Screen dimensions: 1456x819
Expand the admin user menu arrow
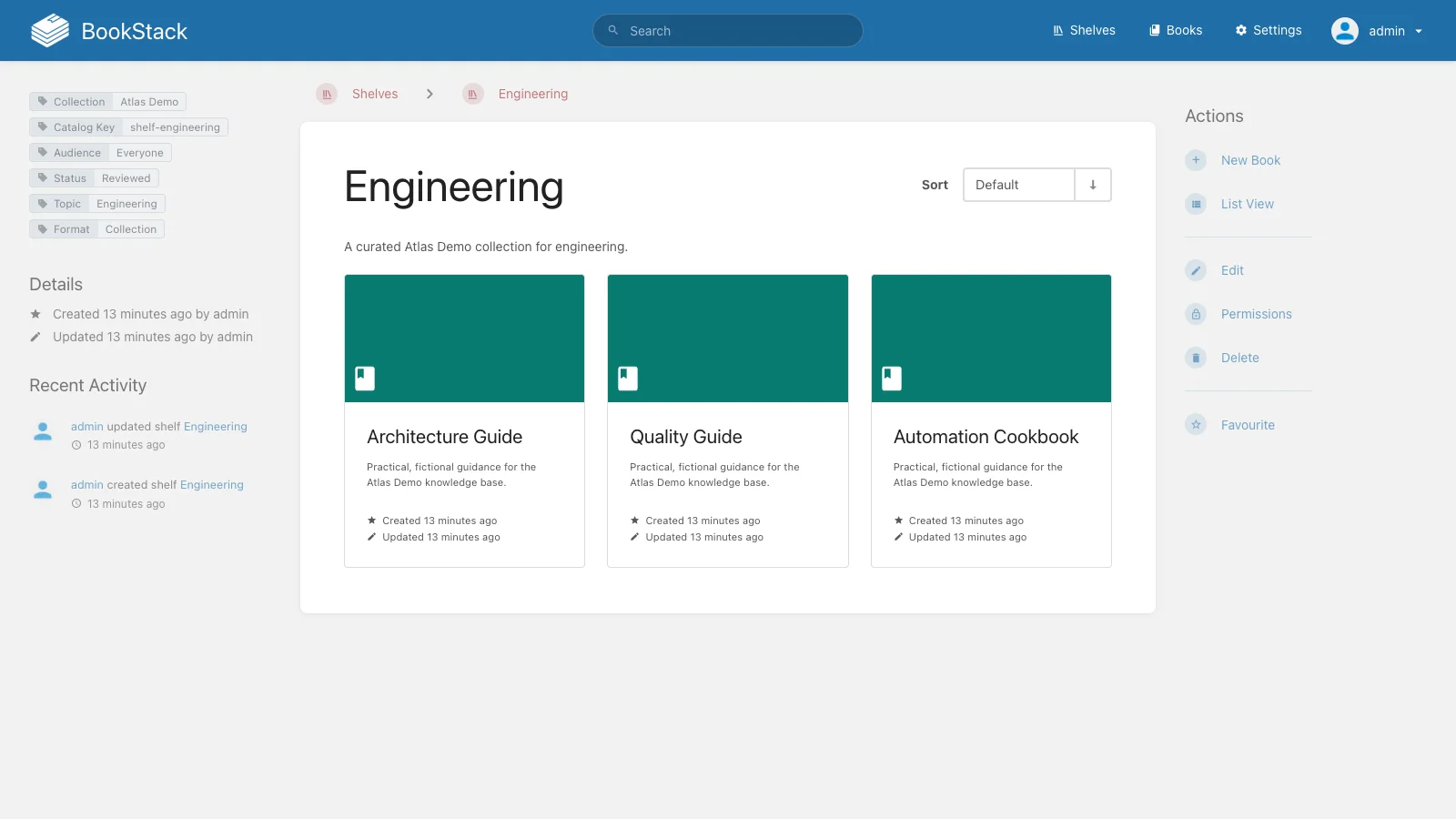[x=1418, y=31]
